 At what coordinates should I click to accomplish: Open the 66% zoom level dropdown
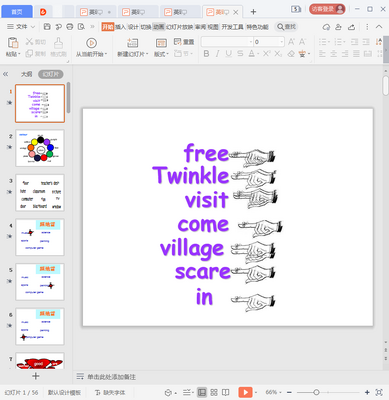(x=273, y=393)
